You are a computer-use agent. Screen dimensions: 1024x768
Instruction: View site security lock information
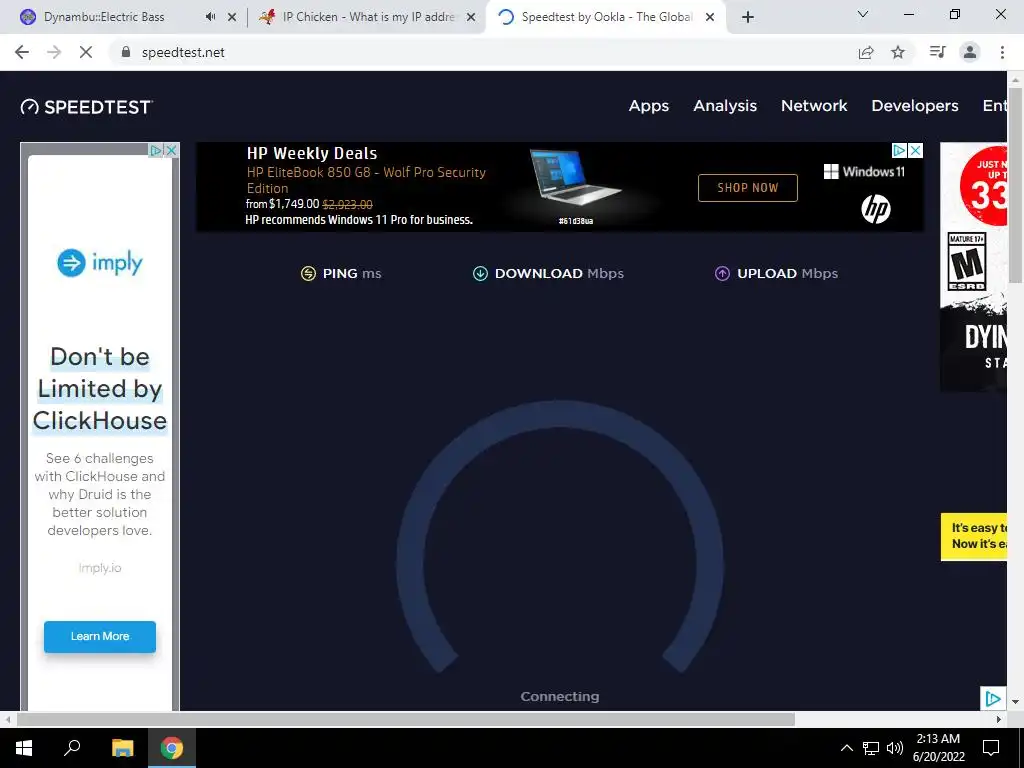pos(126,52)
